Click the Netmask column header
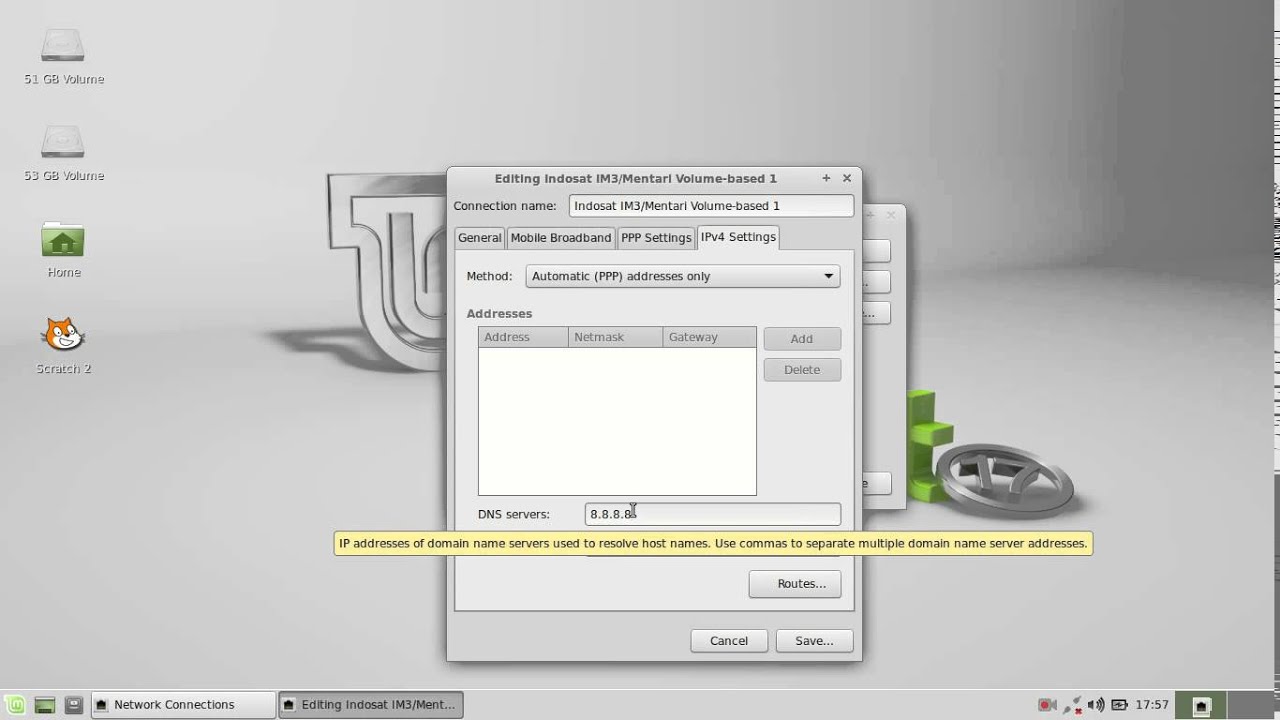 pyautogui.click(x=615, y=337)
